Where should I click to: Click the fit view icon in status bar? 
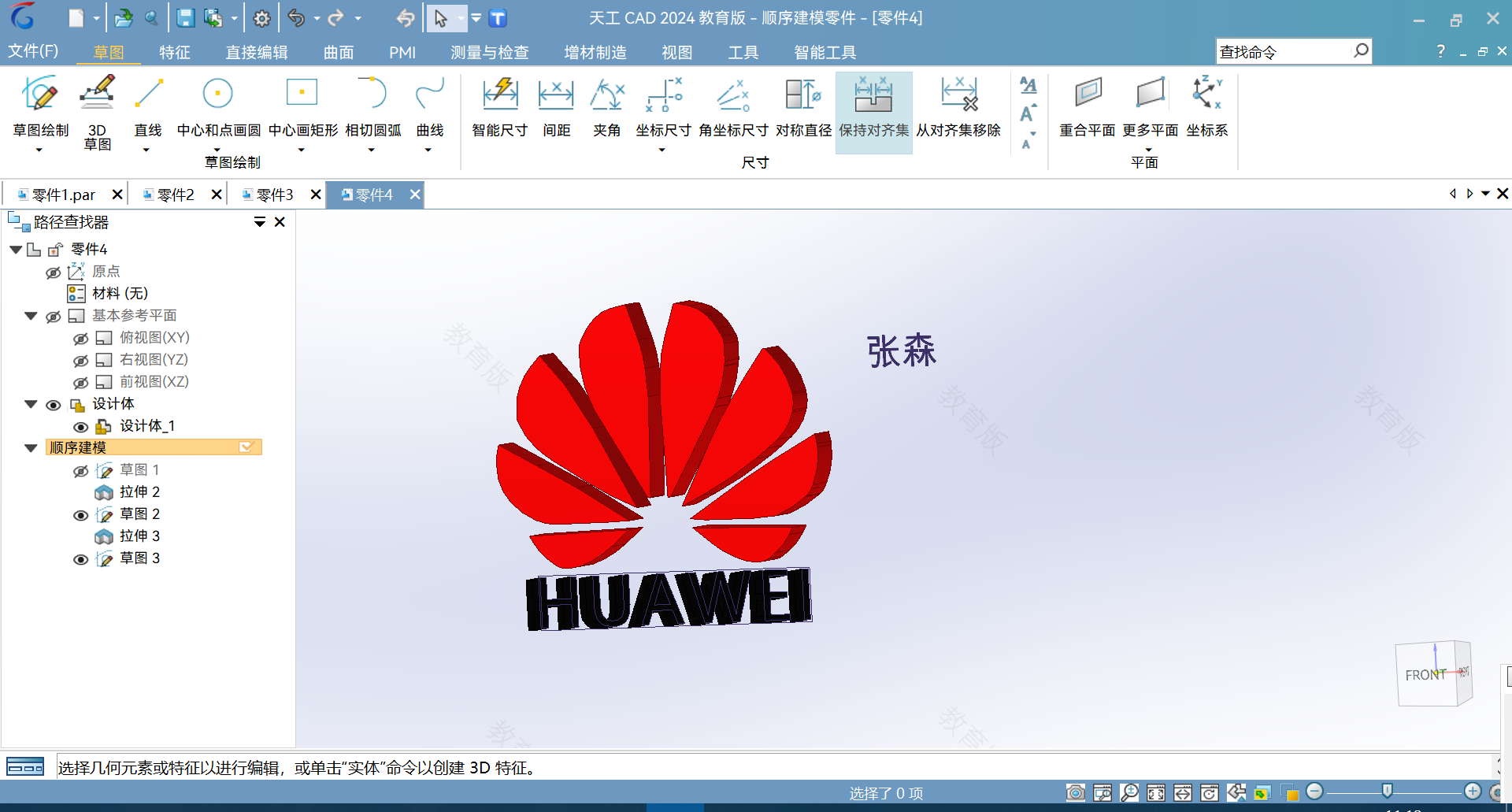(x=1156, y=792)
